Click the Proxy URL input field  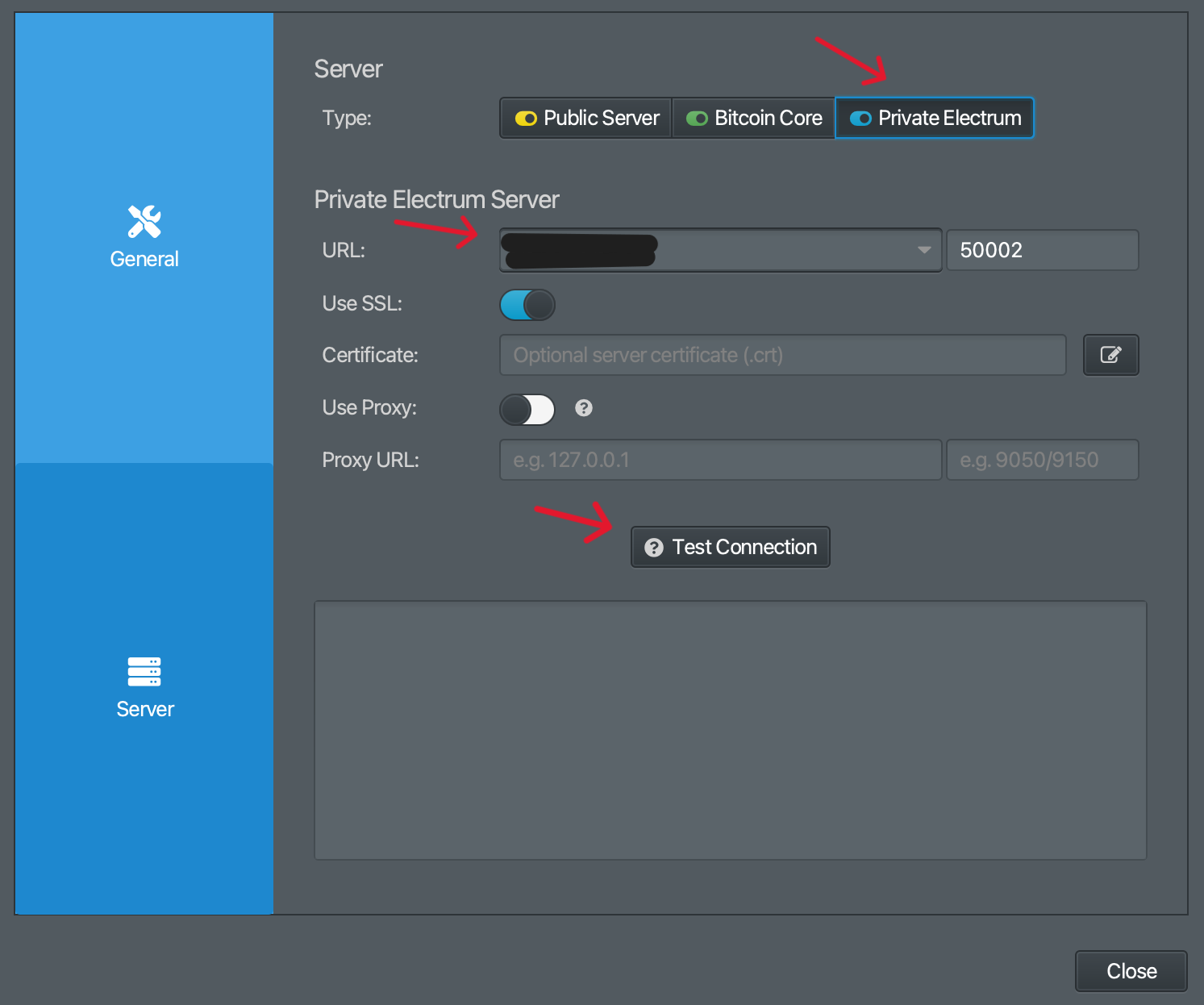tap(720, 460)
